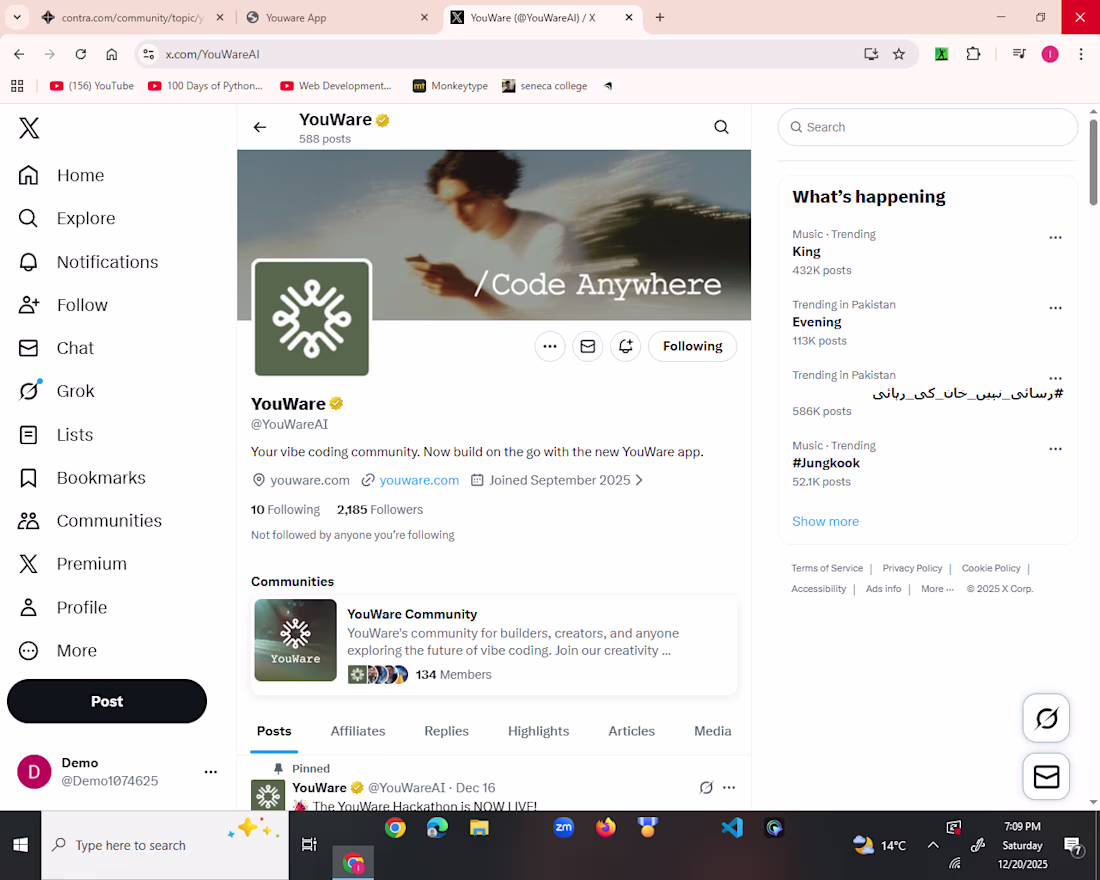The image size is (1100, 880).
Task: Search YouWare's posts with the magnifier icon
Action: [x=721, y=127]
